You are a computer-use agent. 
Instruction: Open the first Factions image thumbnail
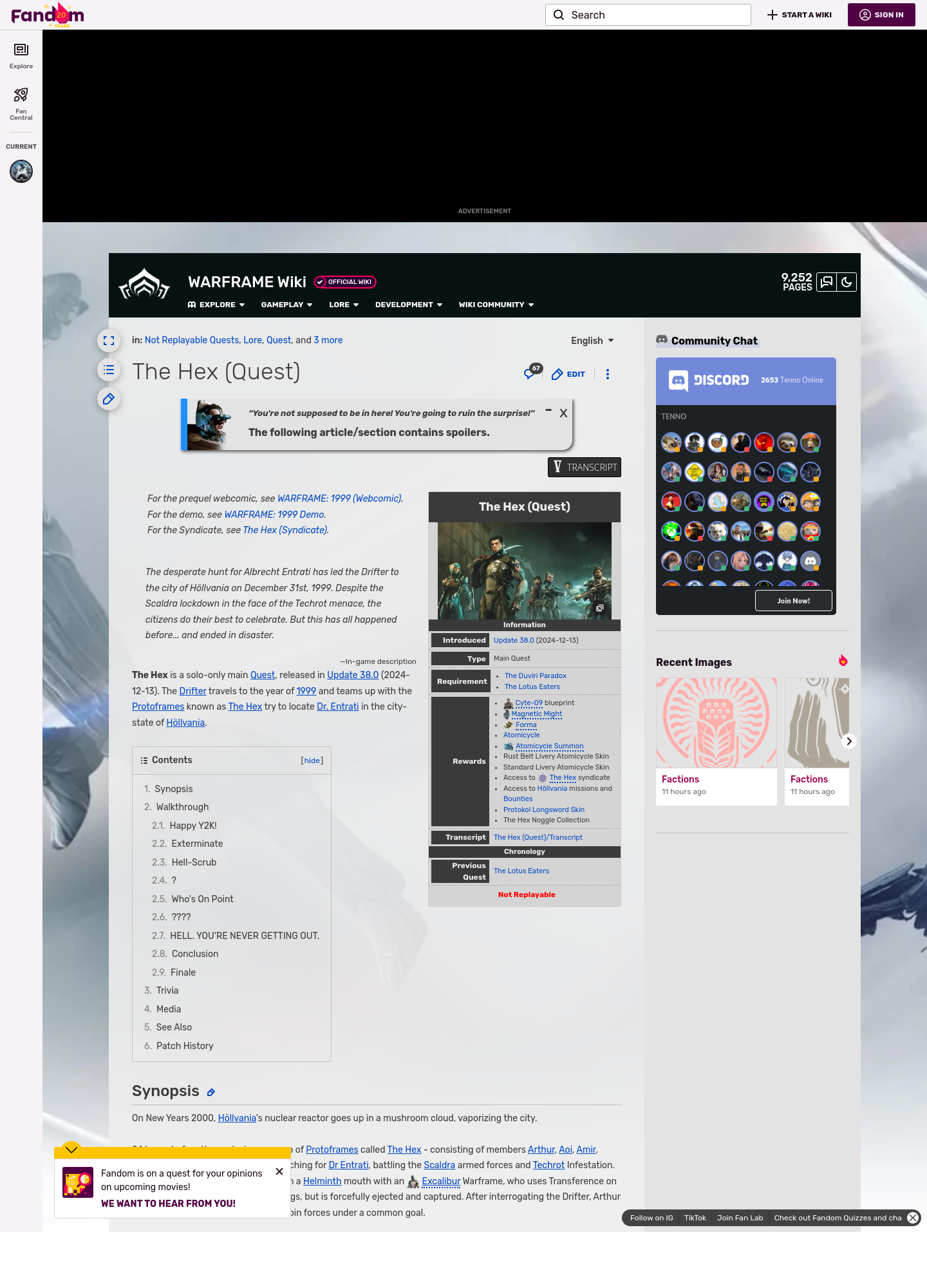716,723
